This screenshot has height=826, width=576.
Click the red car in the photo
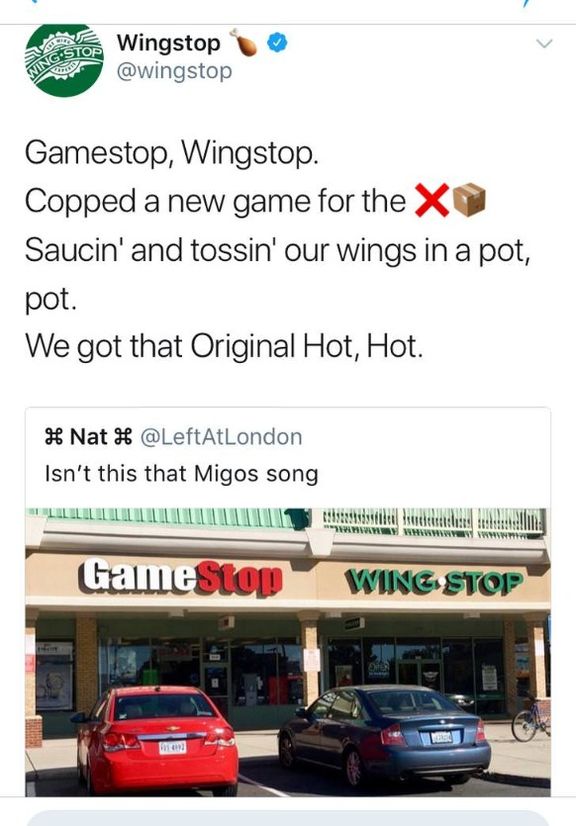click(156, 740)
